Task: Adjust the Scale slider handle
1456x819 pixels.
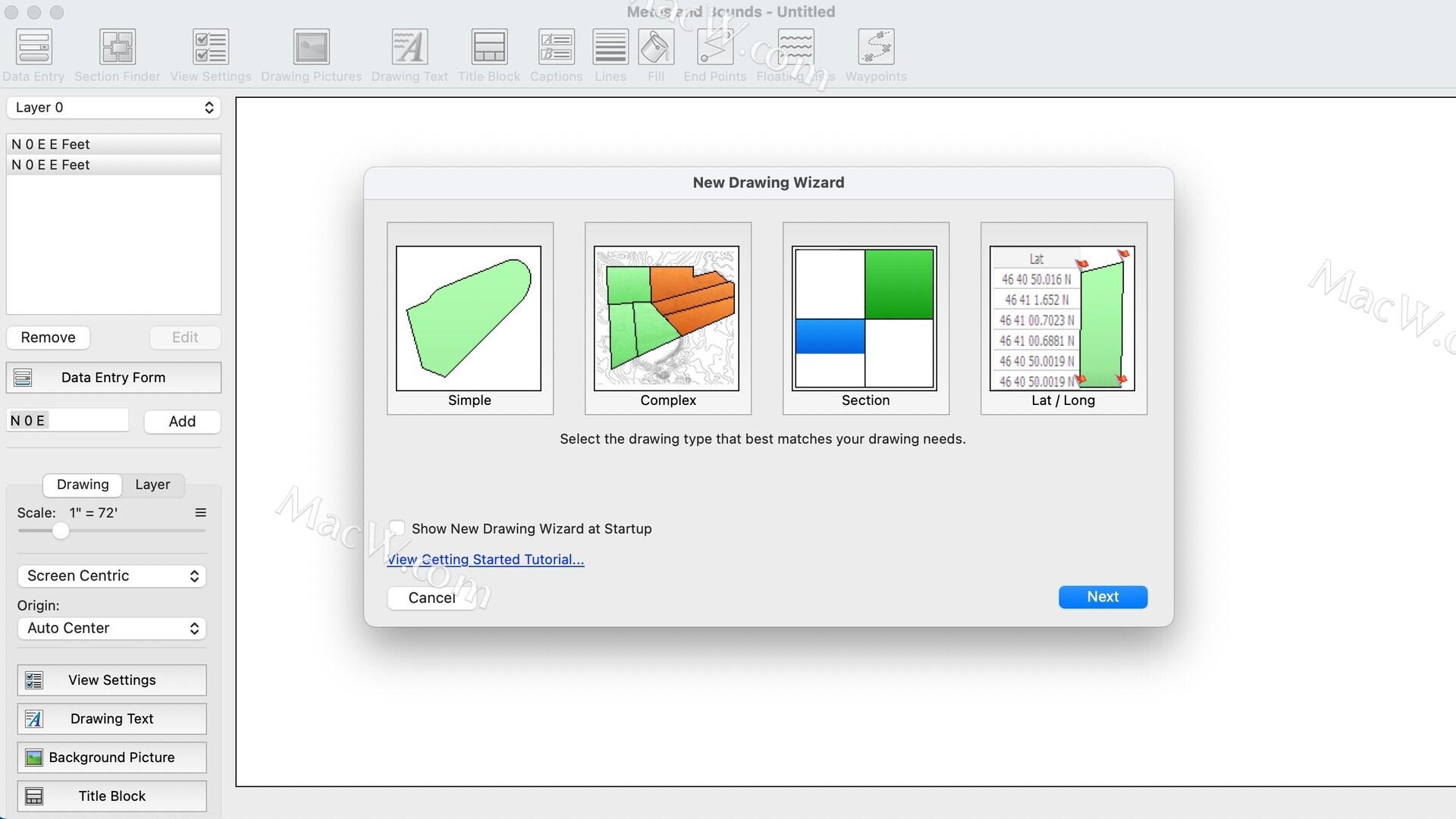Action: 61,531
